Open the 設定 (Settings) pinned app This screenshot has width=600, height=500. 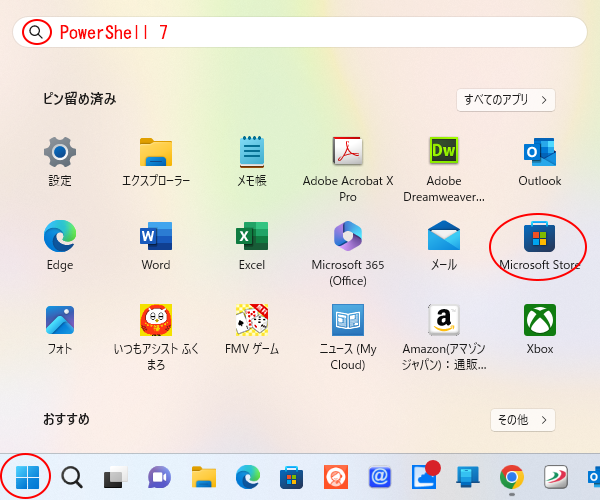tap(60, 161)
